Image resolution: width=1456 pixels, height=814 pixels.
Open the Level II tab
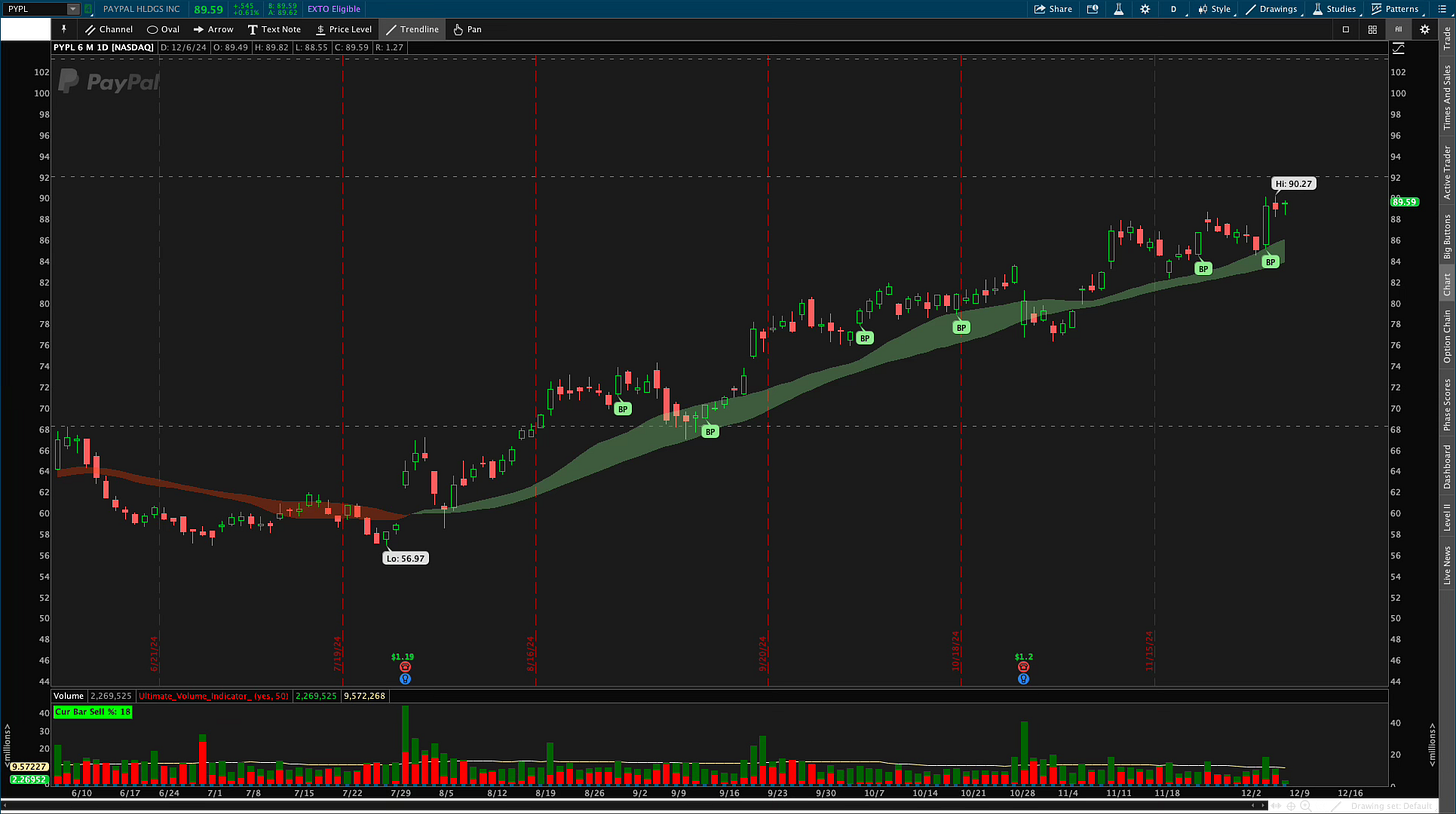coord(1446,517)
